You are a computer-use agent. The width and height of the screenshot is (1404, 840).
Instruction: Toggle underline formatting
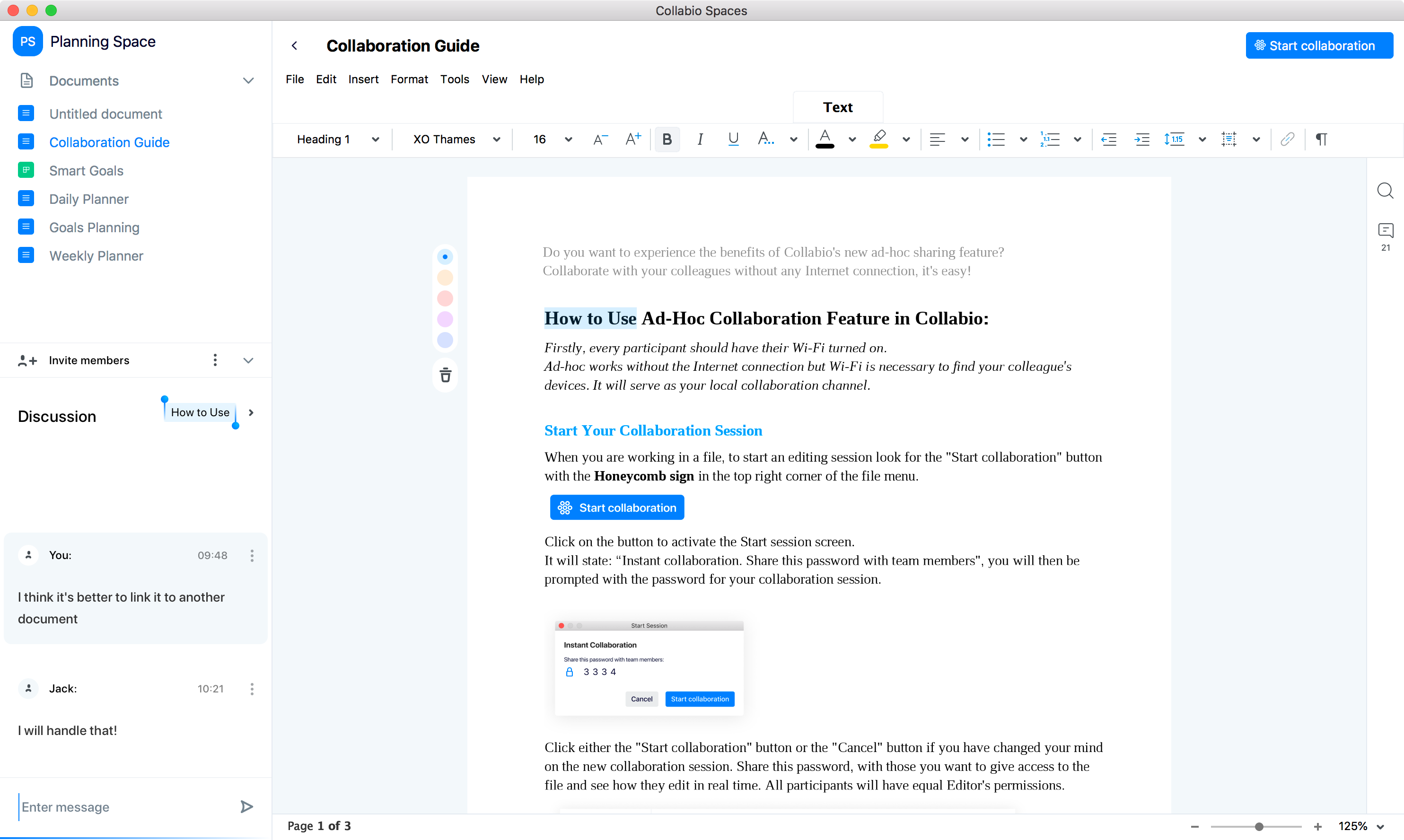click(733, 139)
